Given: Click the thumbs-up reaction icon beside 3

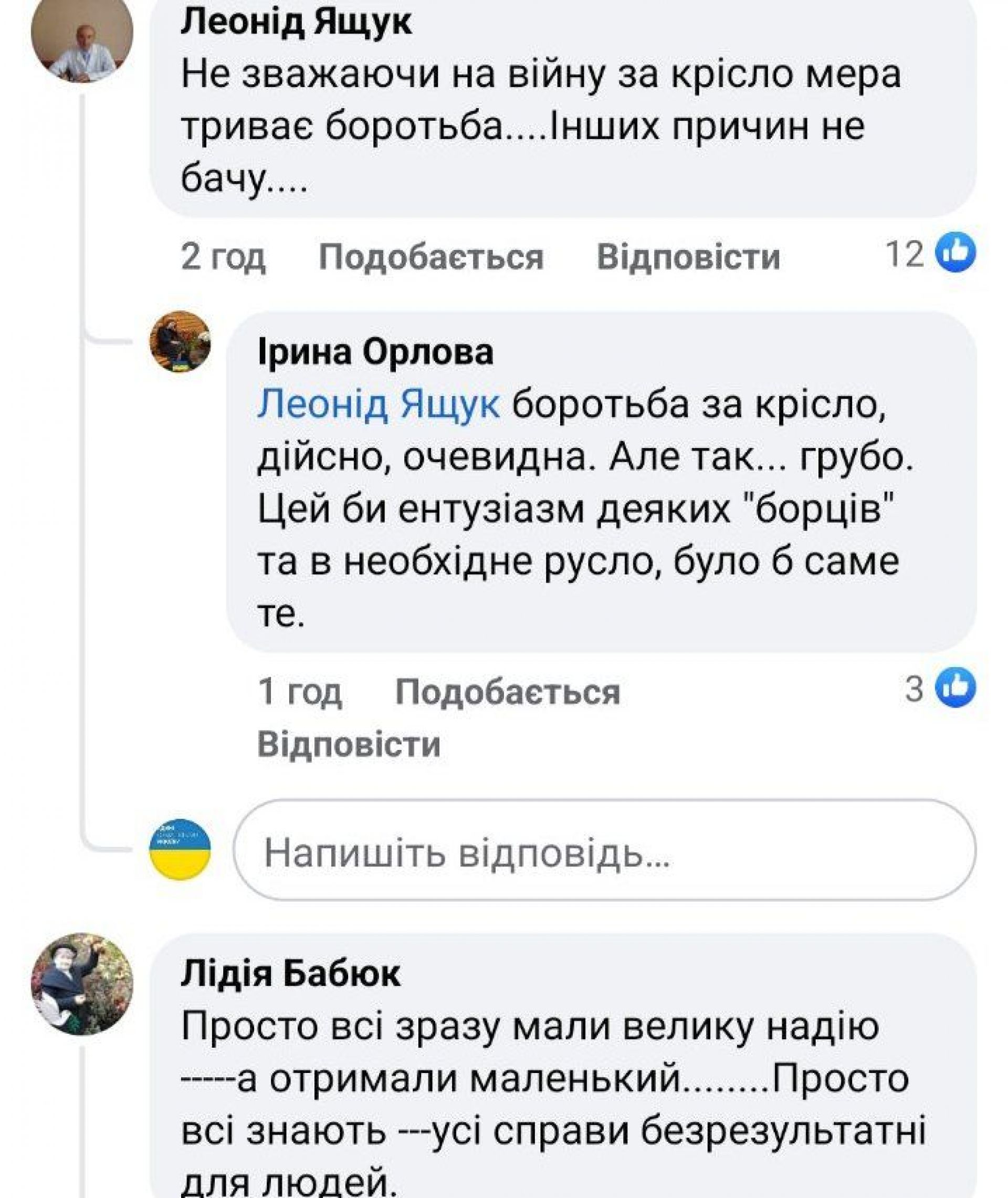Looking at the screenshot, I should [x=955, y=687].
